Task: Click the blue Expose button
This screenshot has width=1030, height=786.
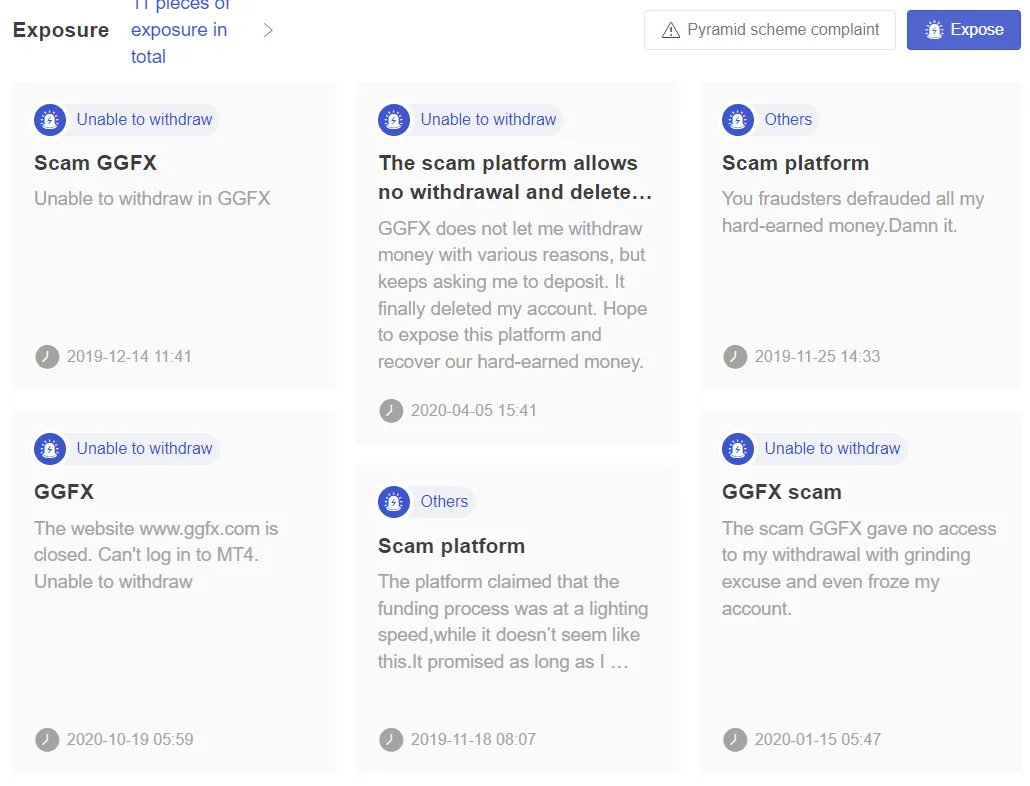Action: coord(964,30)
